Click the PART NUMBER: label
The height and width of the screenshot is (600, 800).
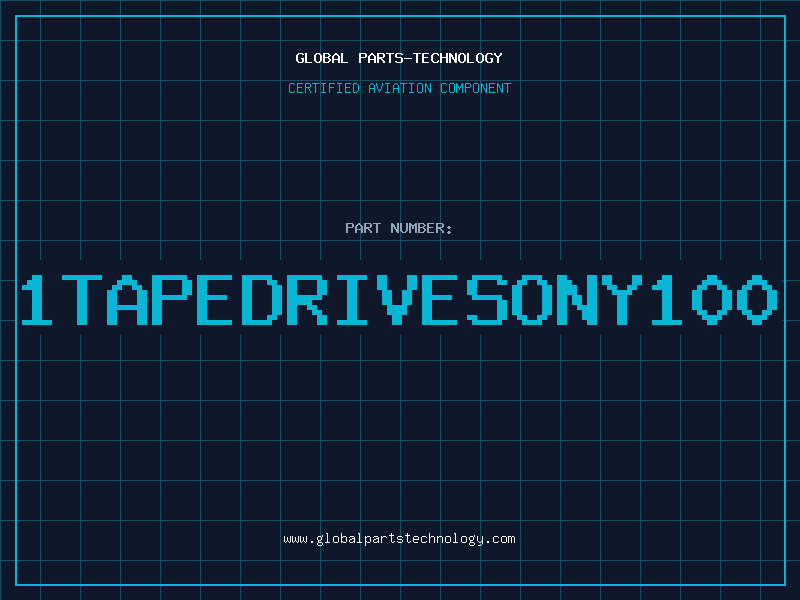[x=399, y=228]
